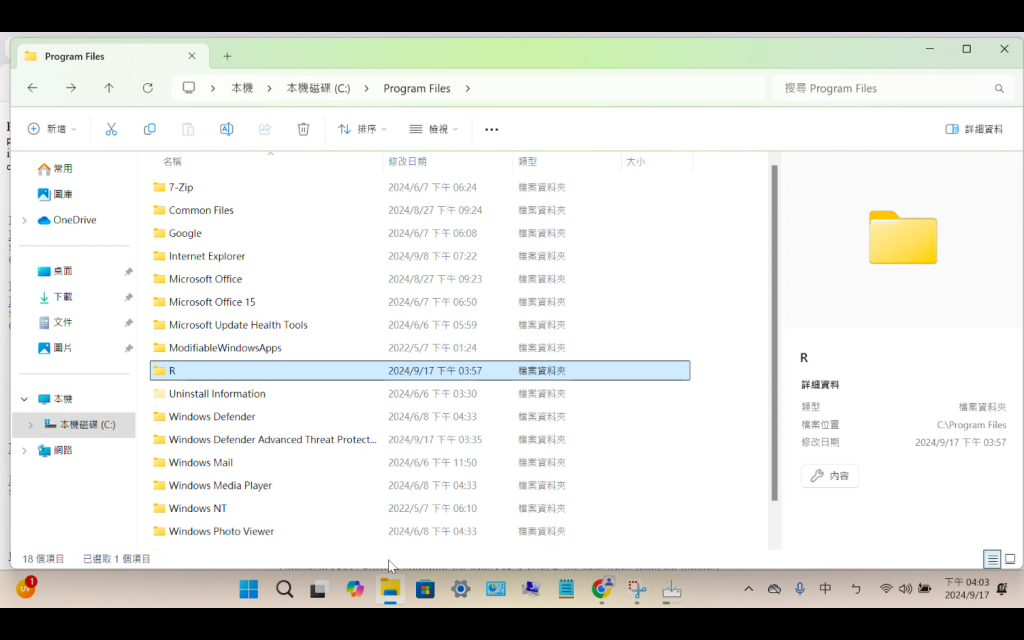Image resolution: width=1024 pixels, height=640 pixels.
Task: Toggle the Details pane button
Action: pos(974,129)
